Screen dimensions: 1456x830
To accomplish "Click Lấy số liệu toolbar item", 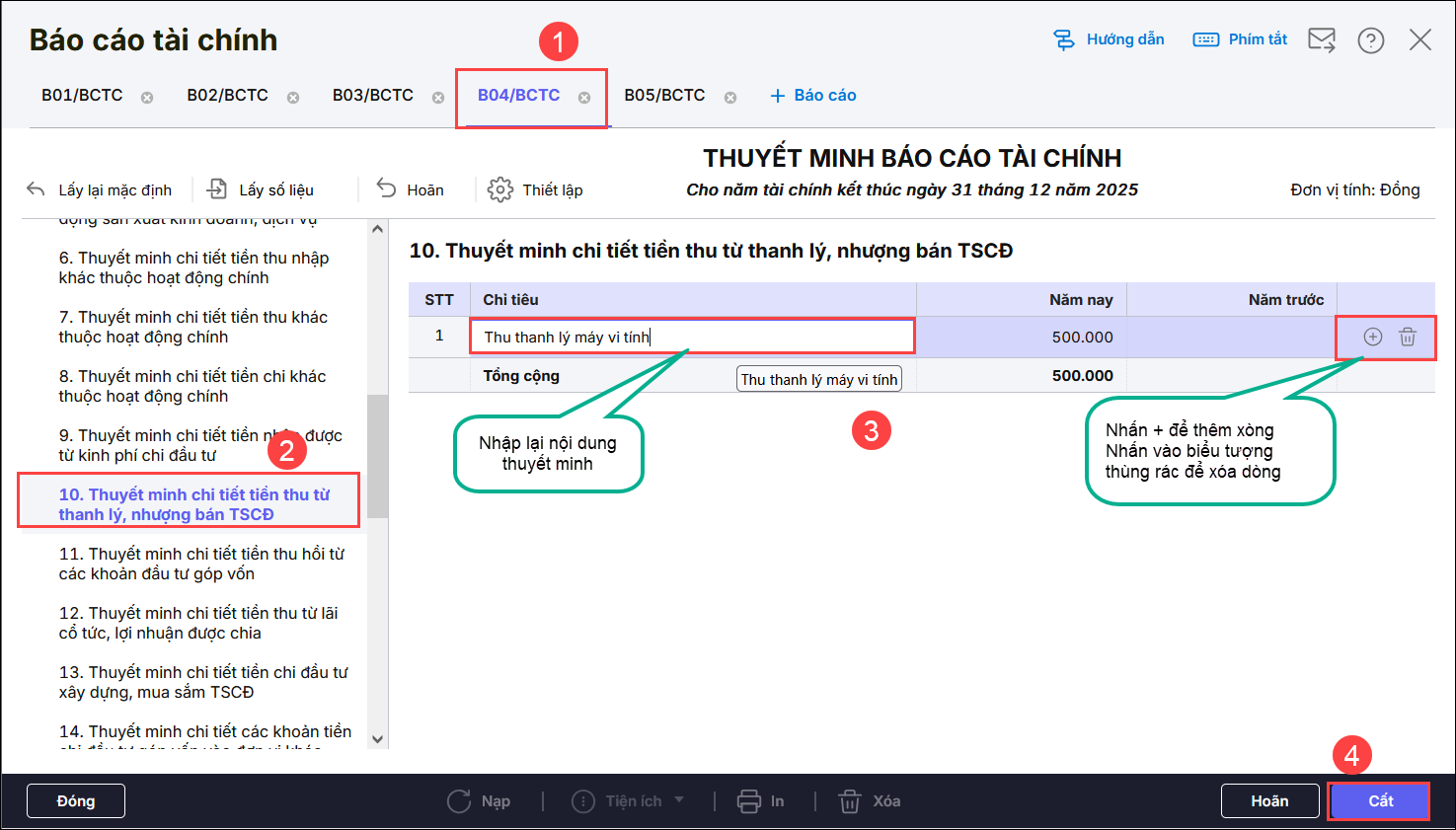I will click(x=261, y=189).
